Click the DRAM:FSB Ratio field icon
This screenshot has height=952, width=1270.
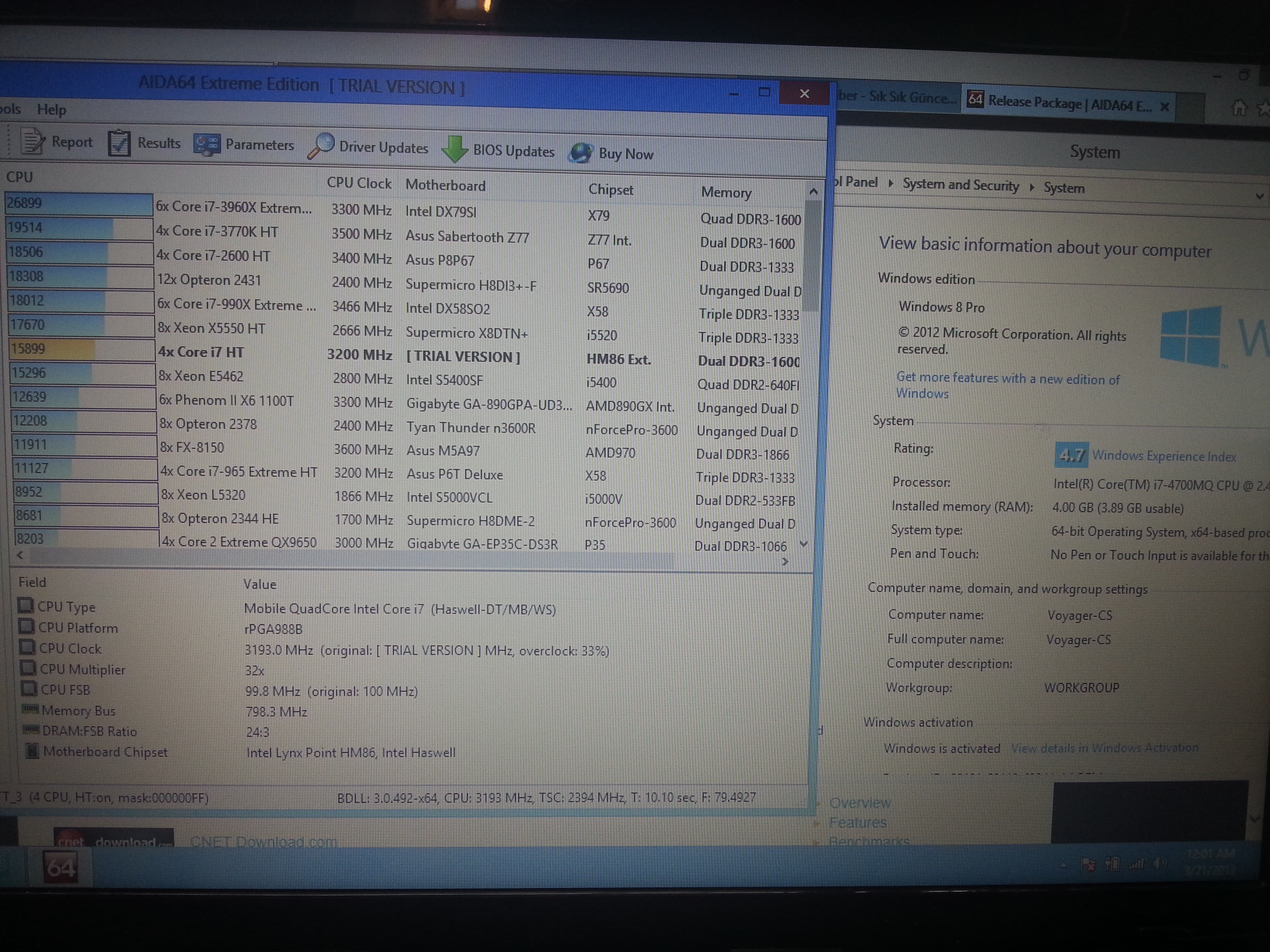click(32, 729)
